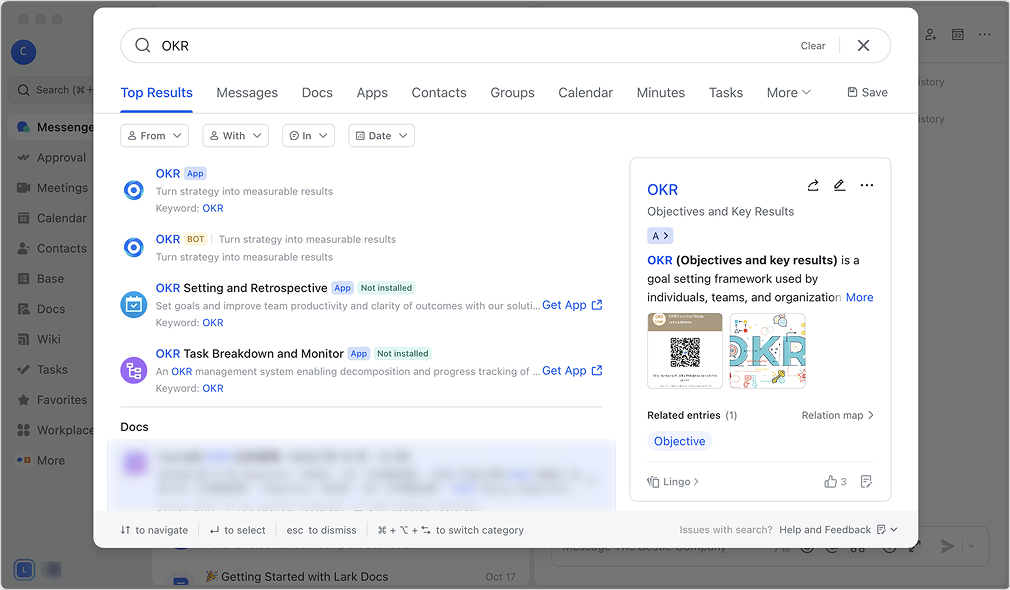Click Clear to empty the search field
The image size is (1010, 590).
[812, 46]
